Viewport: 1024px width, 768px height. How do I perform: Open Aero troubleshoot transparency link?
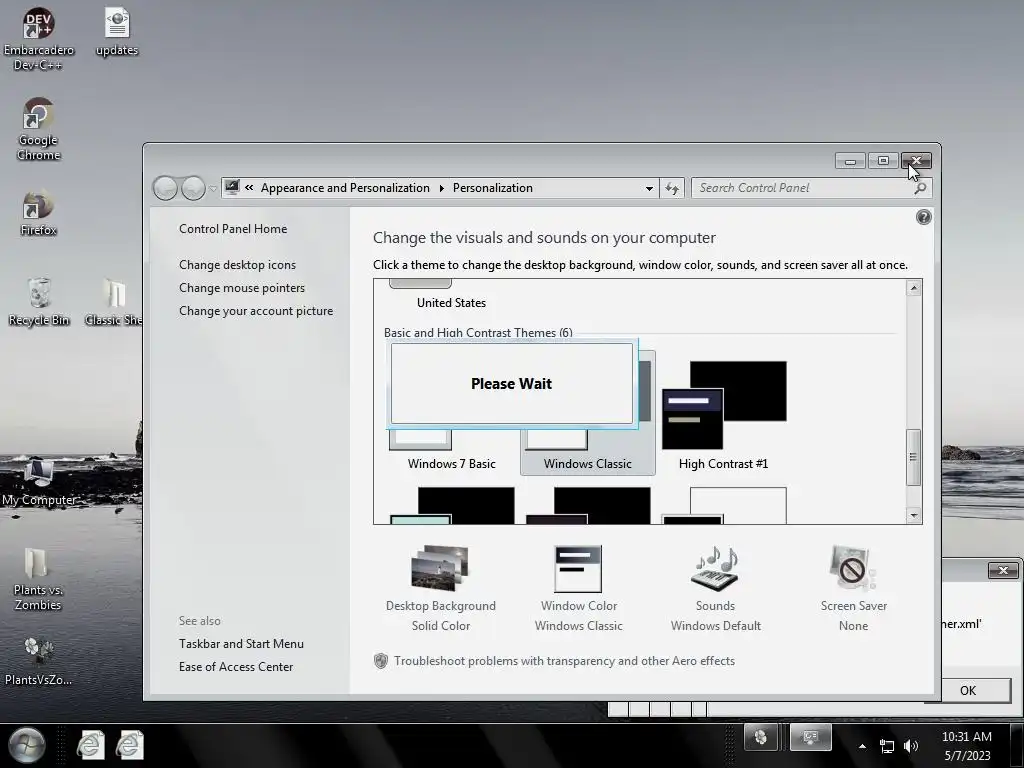tap(564, 661)
